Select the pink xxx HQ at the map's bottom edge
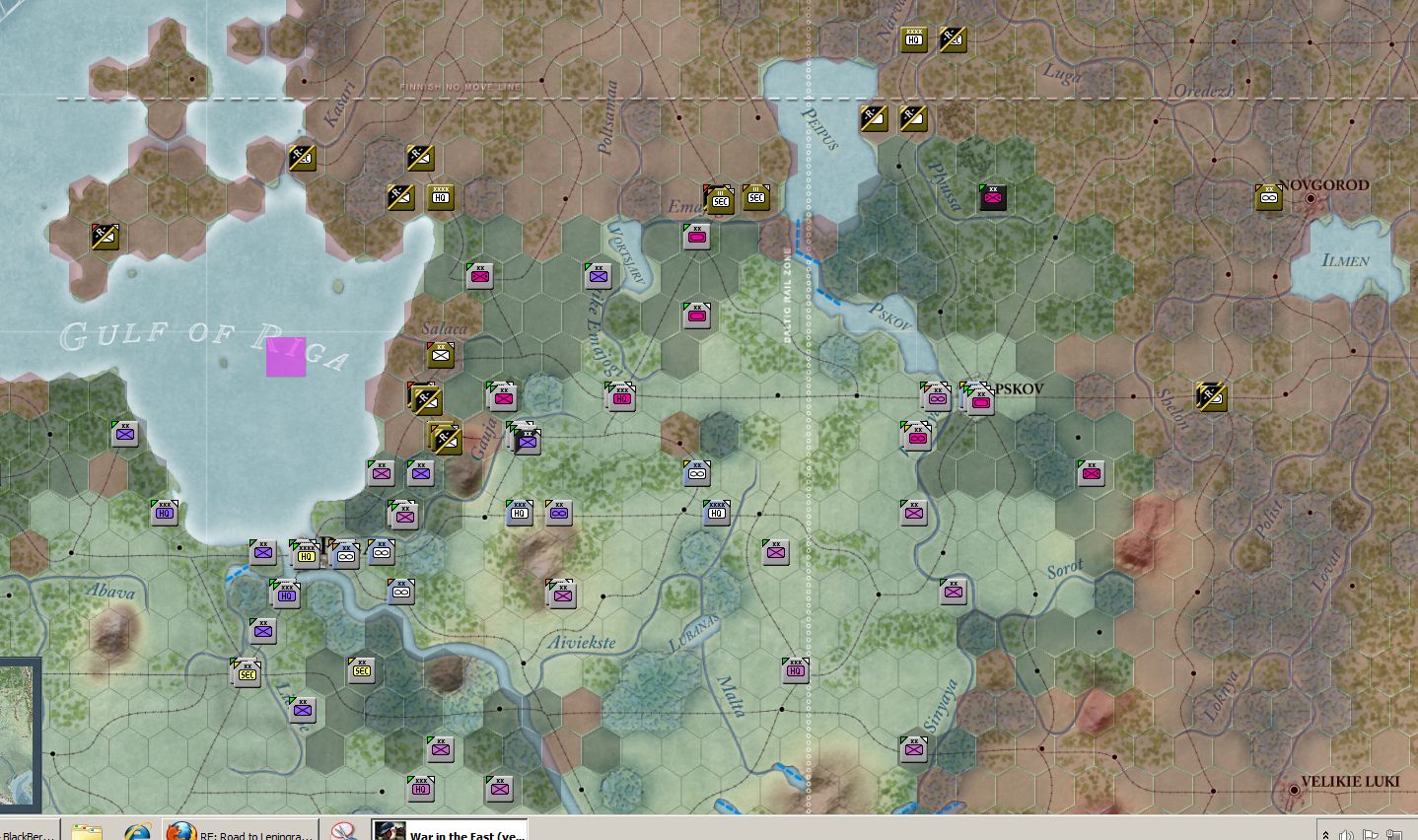 [x=421, y=789]
